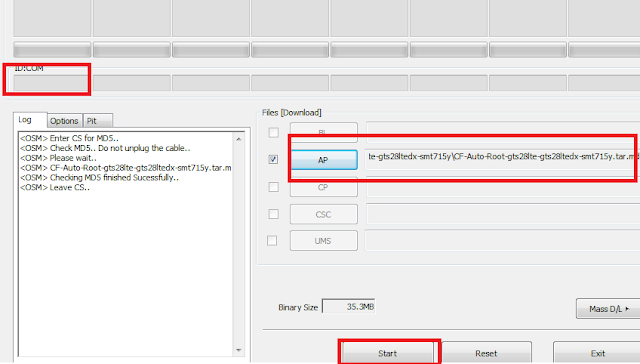
Task: Click log scrollbar up arrow
Action: click(x=239, y=139)
